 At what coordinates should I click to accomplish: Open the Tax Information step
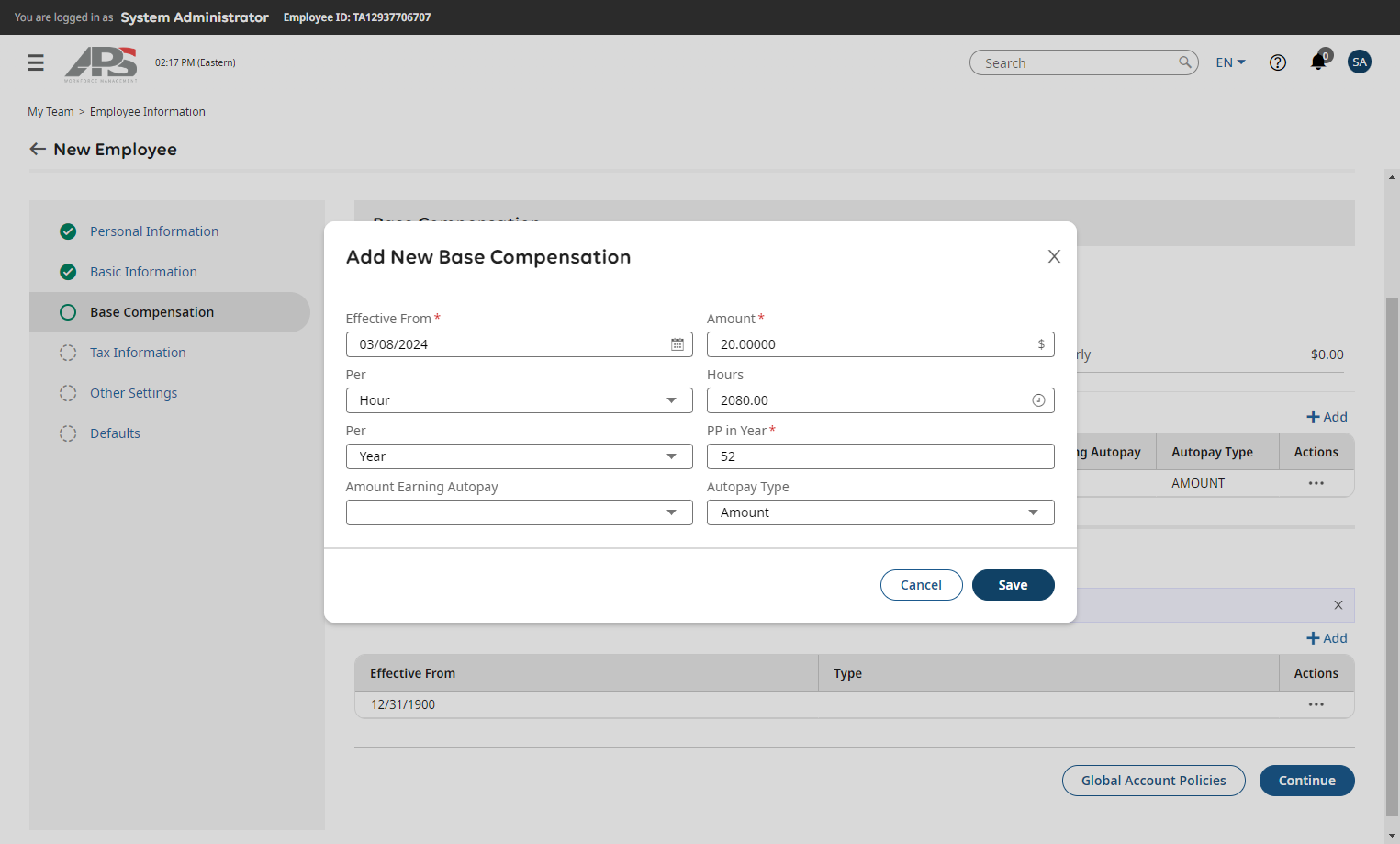click(138, 353)
